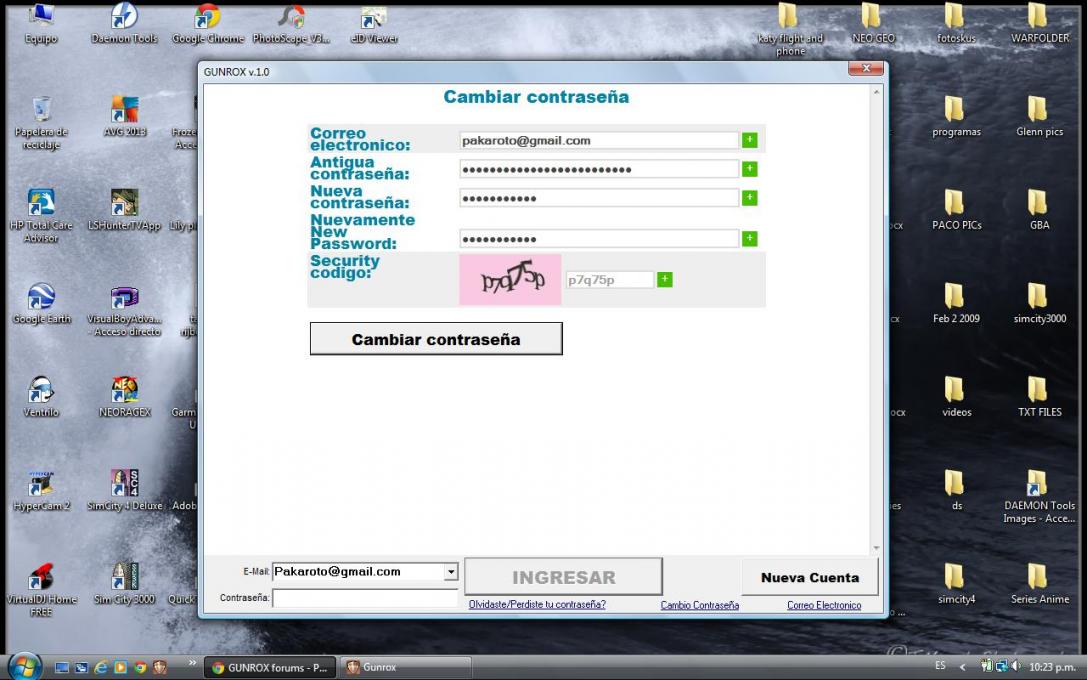1087x680 pixels.
Task: Click green plus icon beside Nueva contraseña field
Action: (749, 198)
